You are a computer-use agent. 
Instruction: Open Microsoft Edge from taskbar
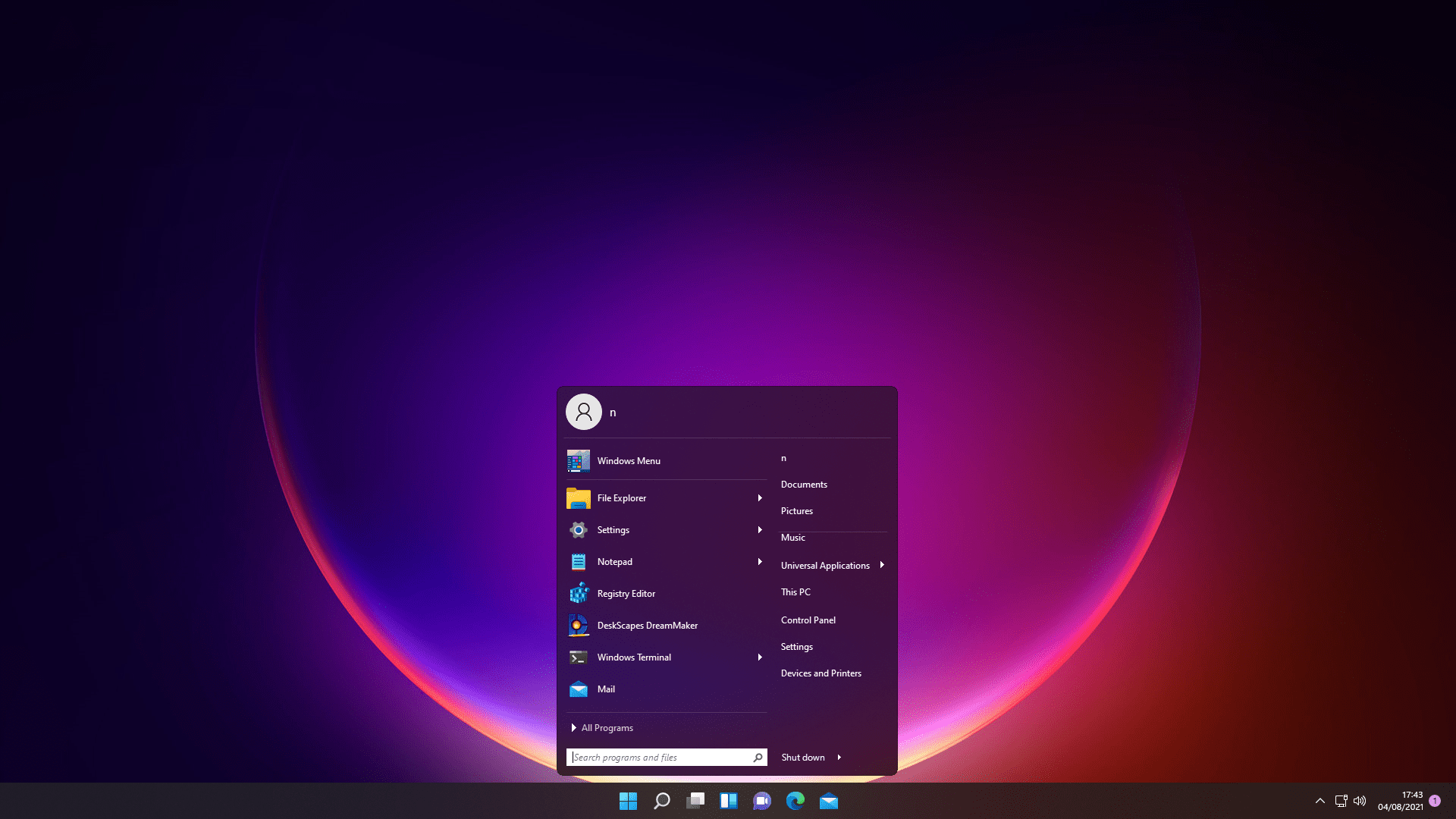[795, 800]
